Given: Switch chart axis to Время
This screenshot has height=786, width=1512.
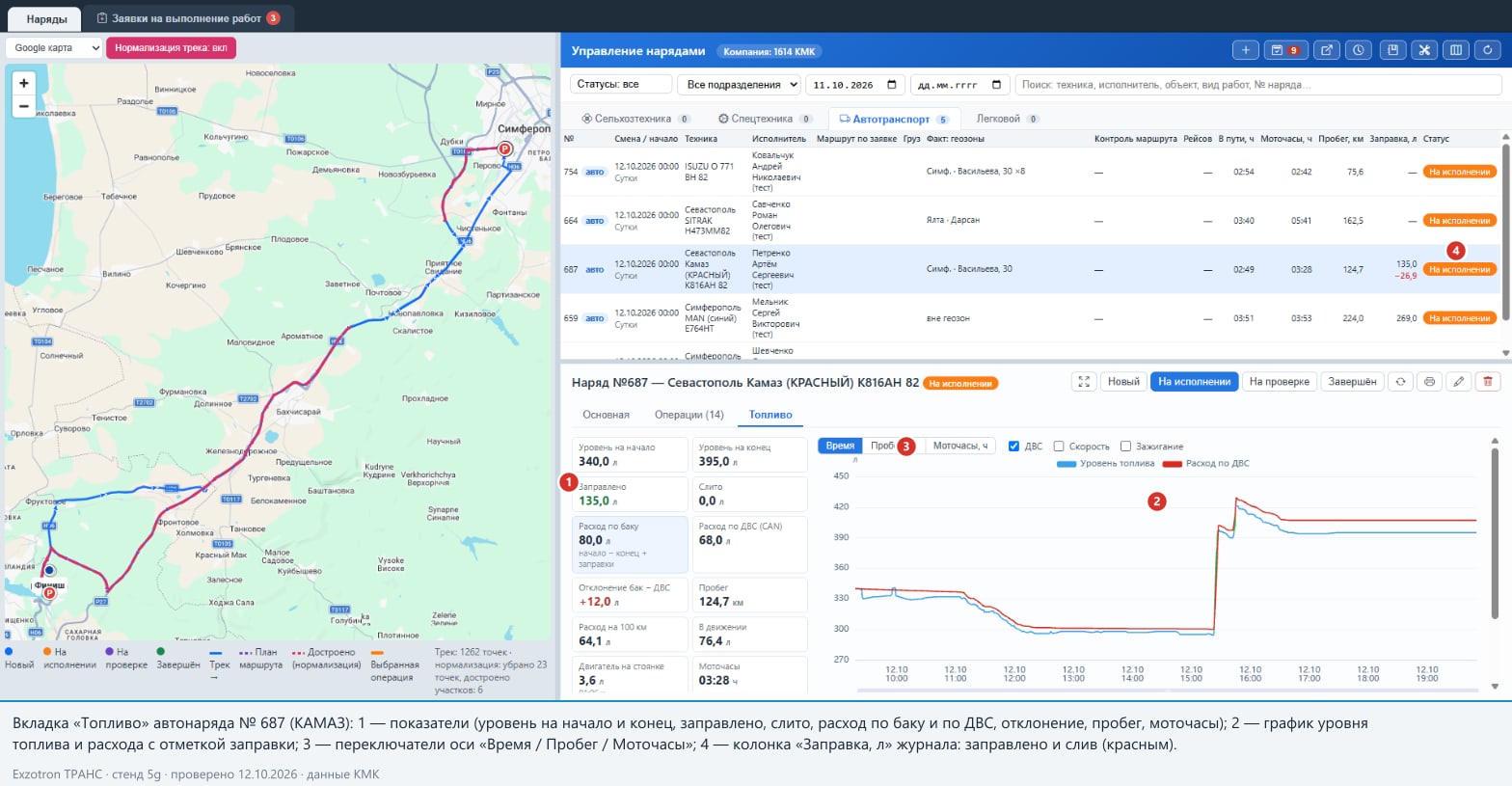Looking at the screenshot, I should [x=840, y=446].
